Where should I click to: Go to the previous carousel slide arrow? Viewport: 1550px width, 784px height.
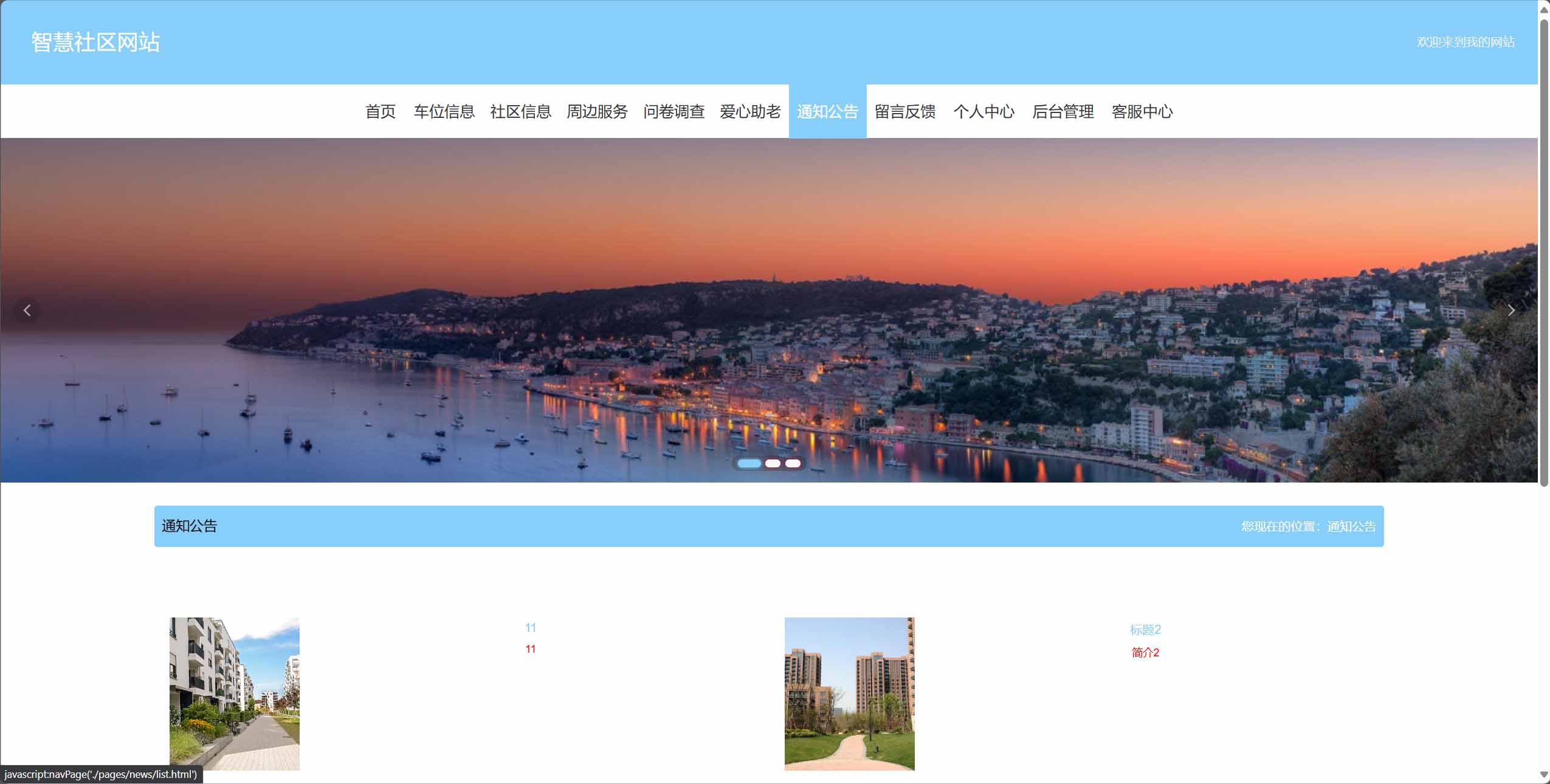click(27, 311)
